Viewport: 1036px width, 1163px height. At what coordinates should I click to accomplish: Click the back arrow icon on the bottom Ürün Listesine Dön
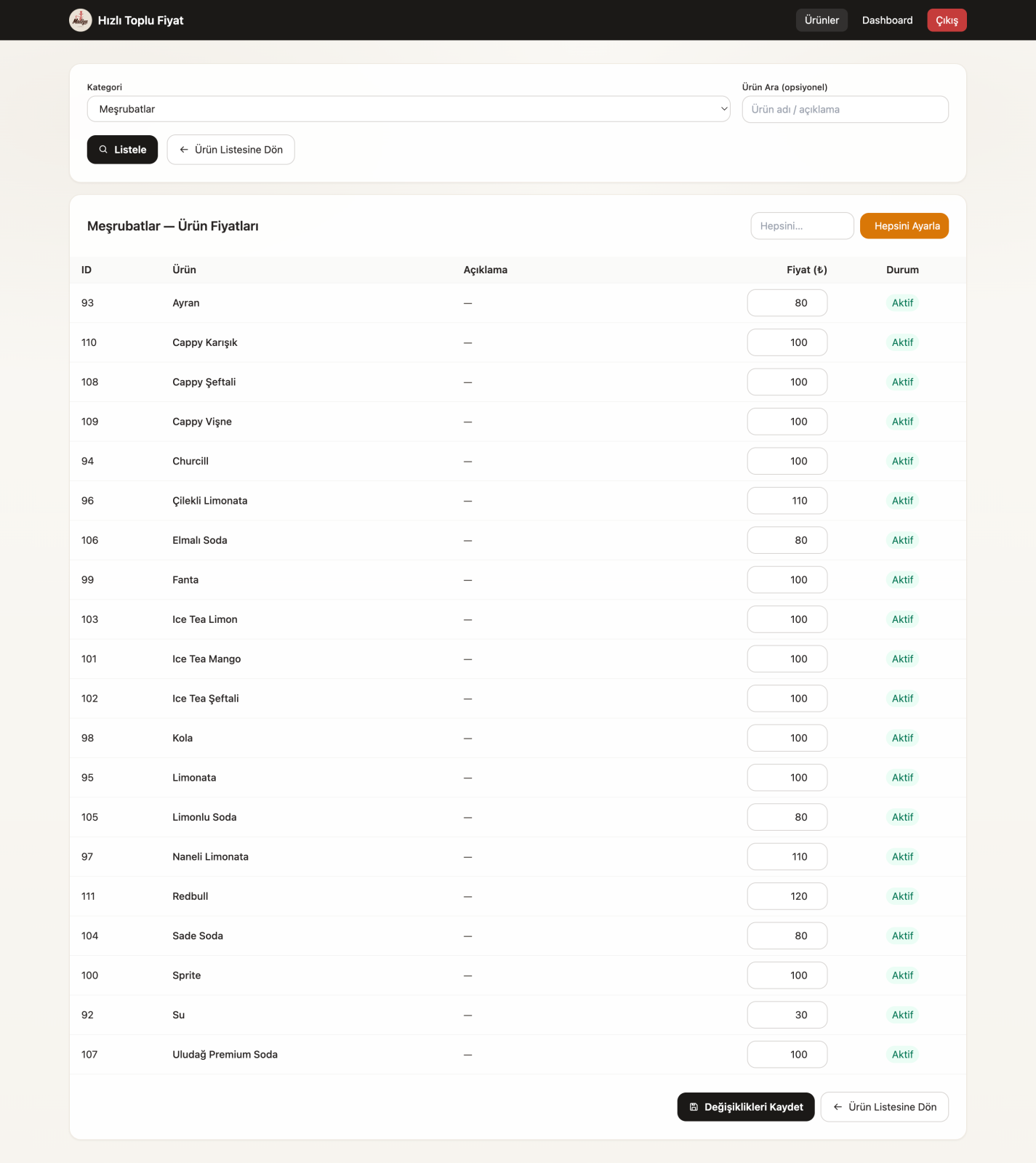tap(838, 1107)
